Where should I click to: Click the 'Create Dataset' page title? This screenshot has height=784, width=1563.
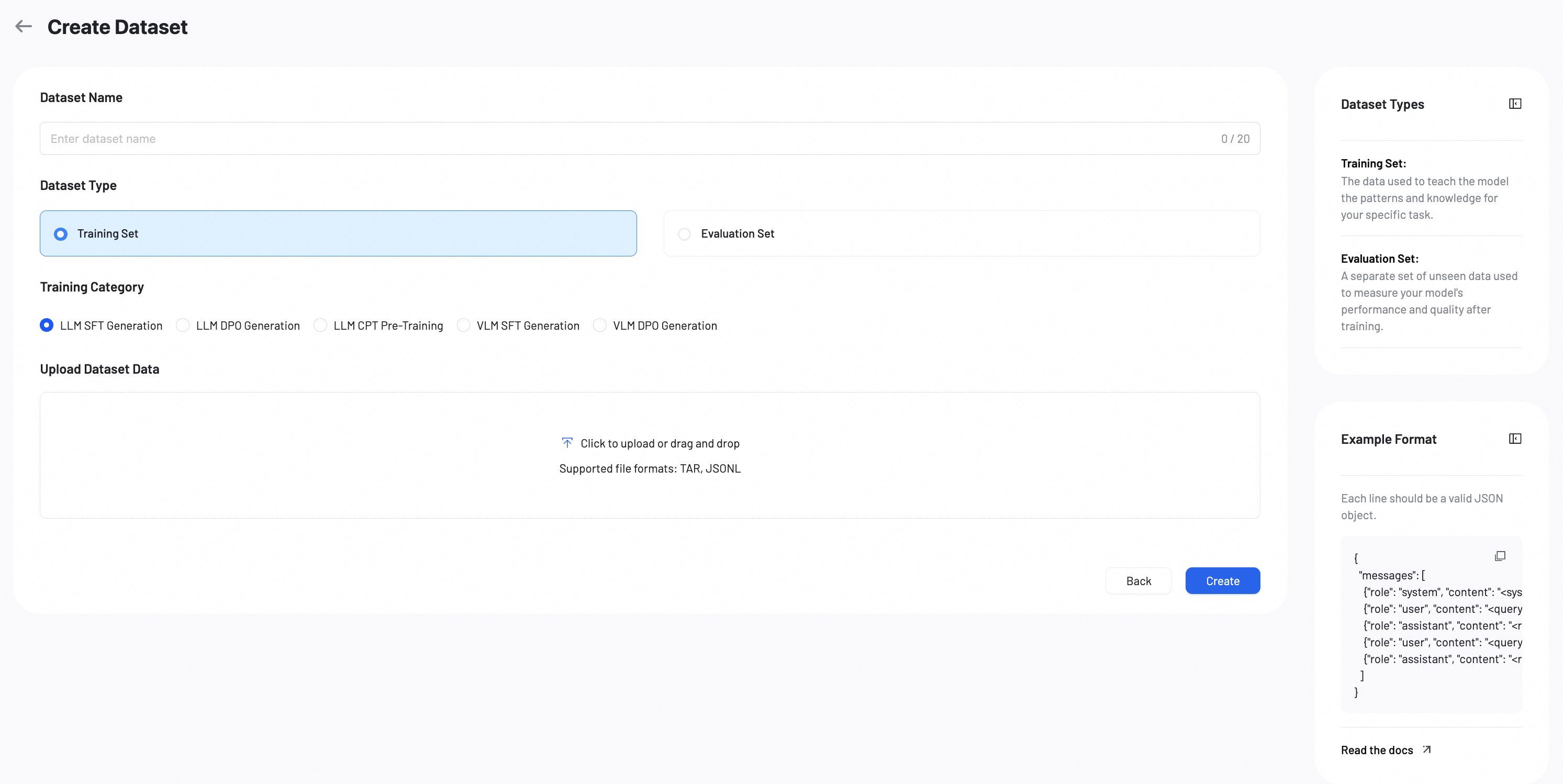pos(117,27)
